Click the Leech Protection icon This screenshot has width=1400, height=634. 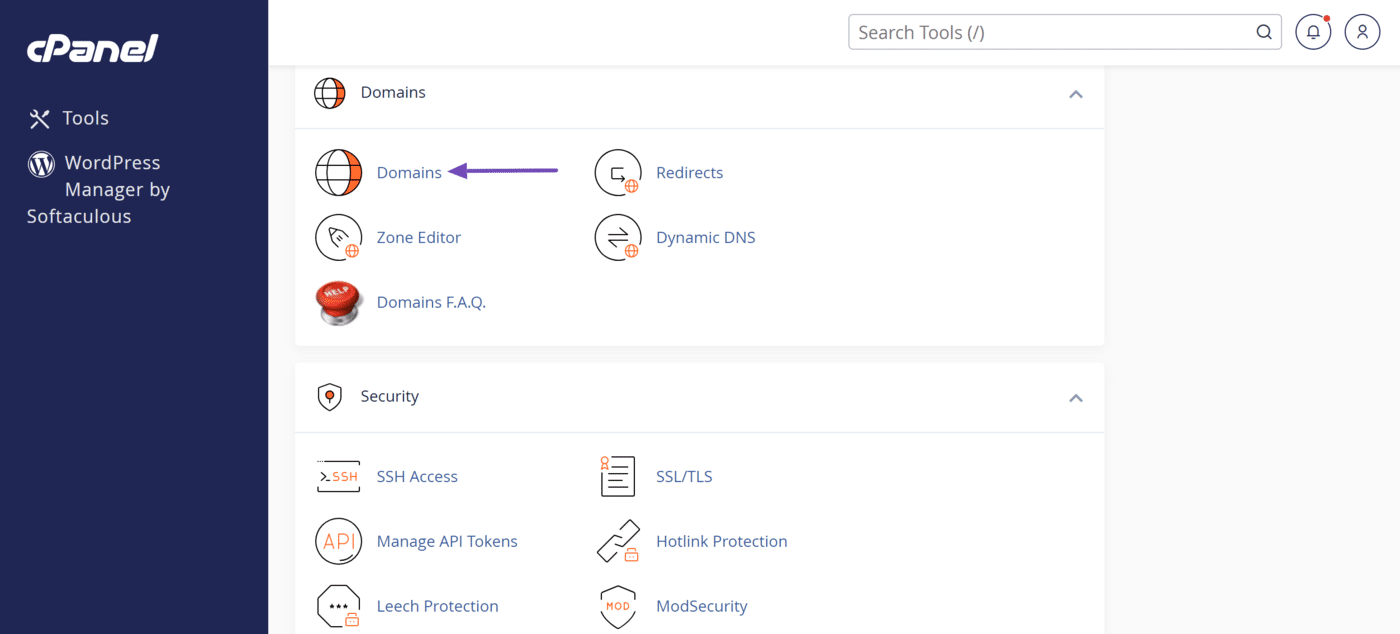click(x=338, y=606)
